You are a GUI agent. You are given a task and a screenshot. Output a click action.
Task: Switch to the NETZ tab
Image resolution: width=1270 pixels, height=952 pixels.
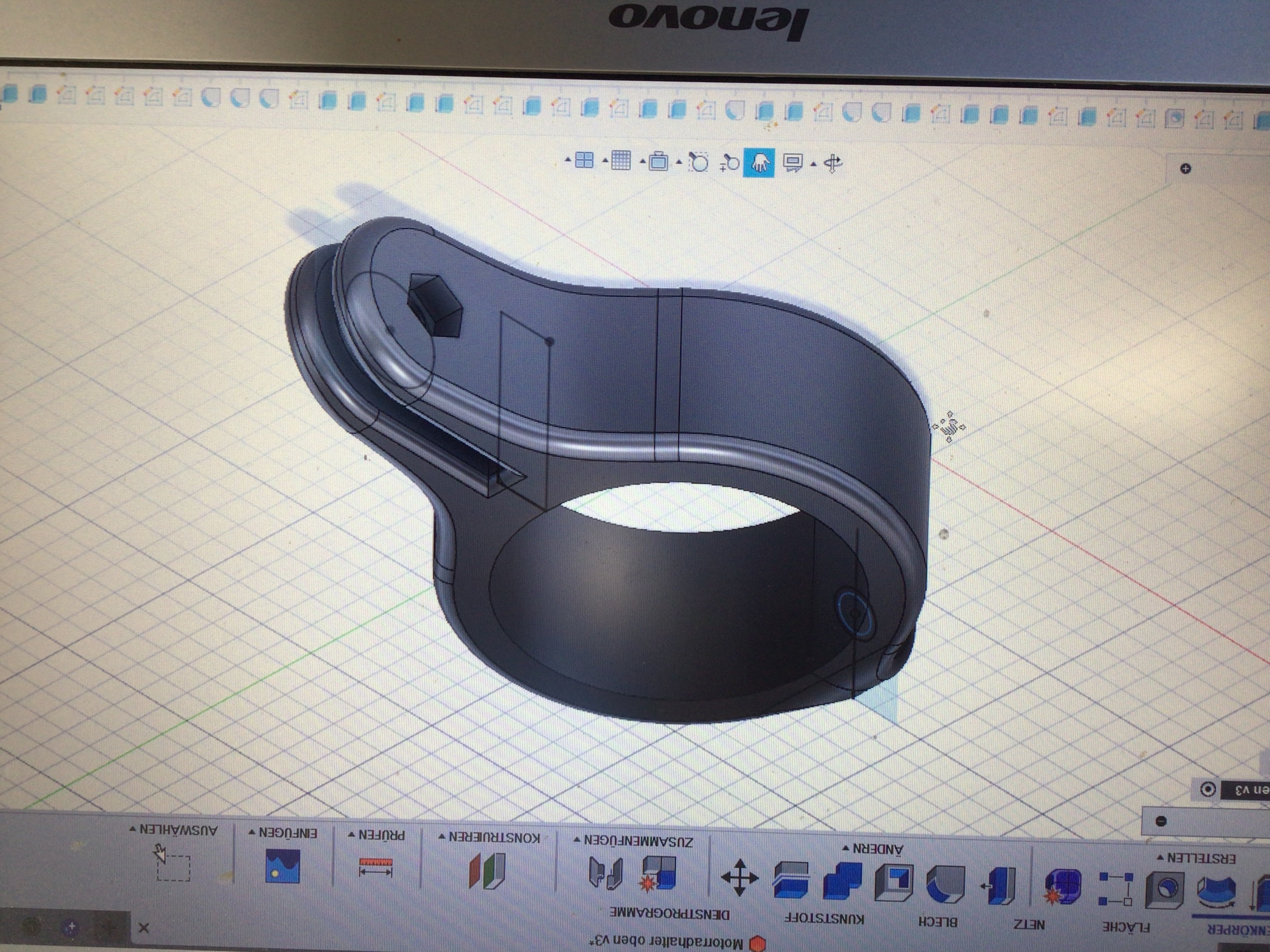1029,925
